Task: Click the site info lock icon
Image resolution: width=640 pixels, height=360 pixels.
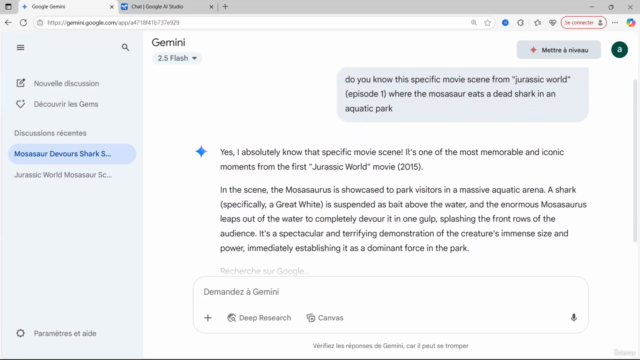Action: (x=40, y=23)
